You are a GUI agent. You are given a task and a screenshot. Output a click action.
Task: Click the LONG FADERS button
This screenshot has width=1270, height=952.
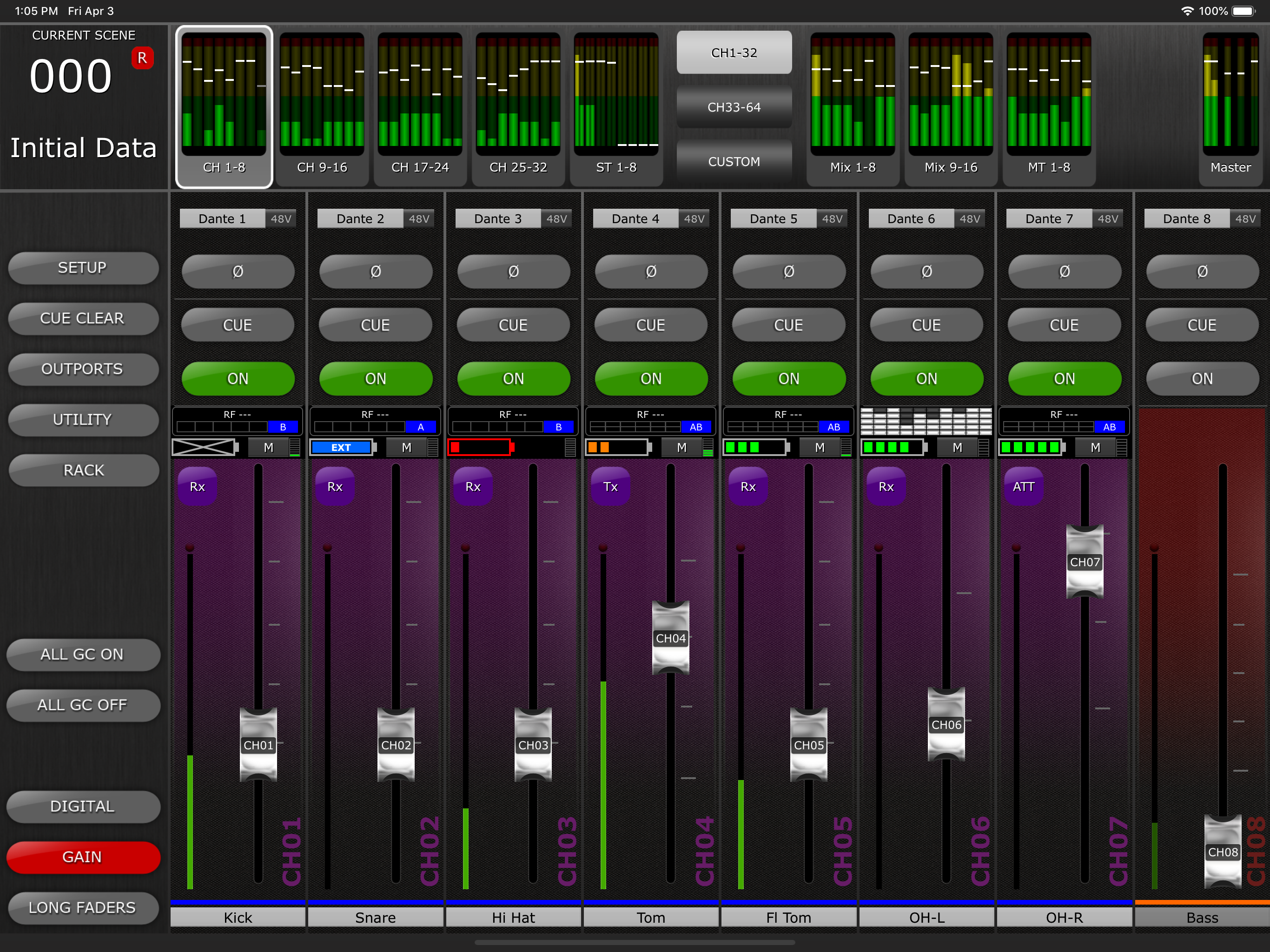pos(83,908)
